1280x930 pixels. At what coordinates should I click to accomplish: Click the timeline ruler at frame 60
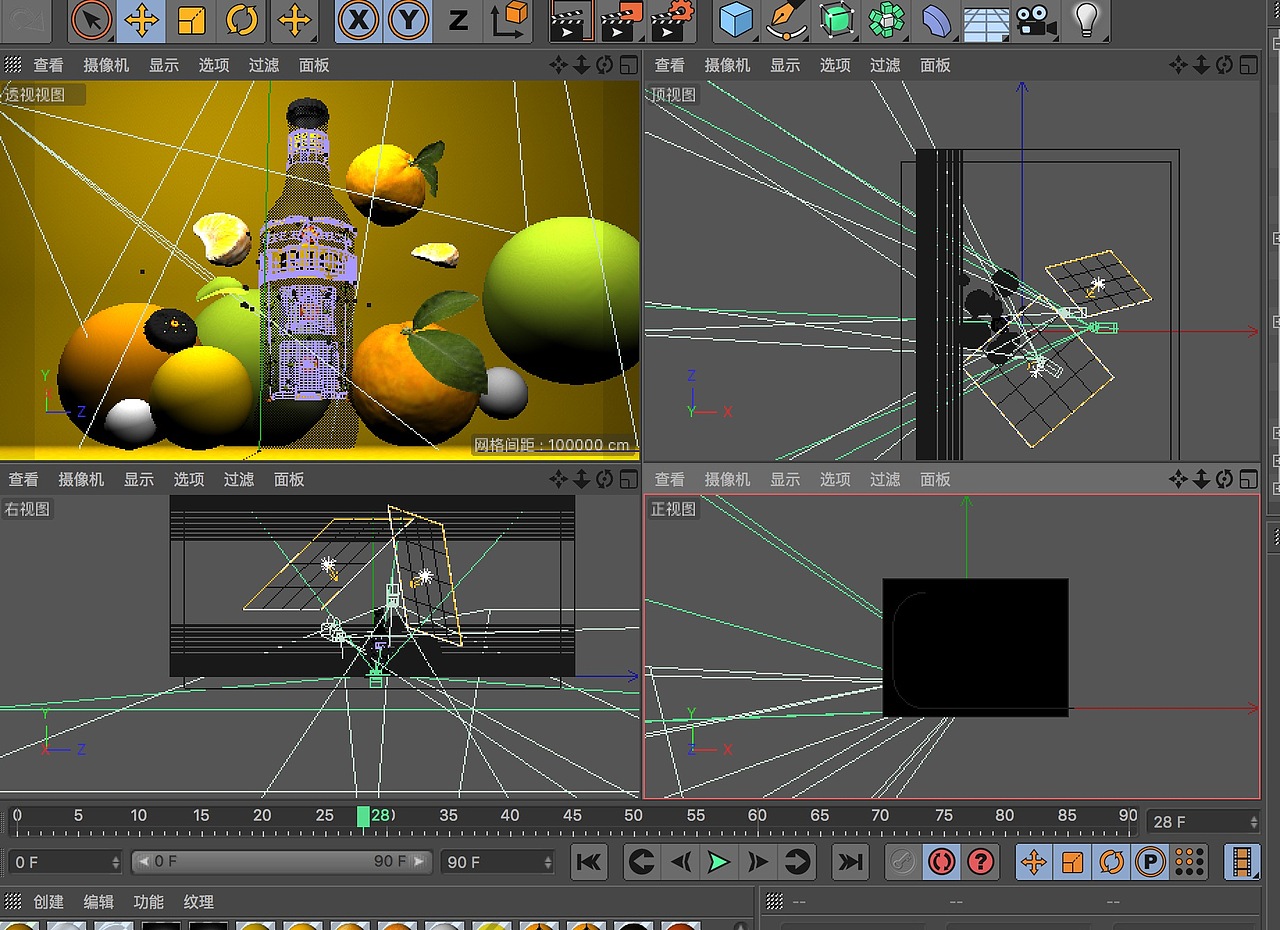coord(757,816)
